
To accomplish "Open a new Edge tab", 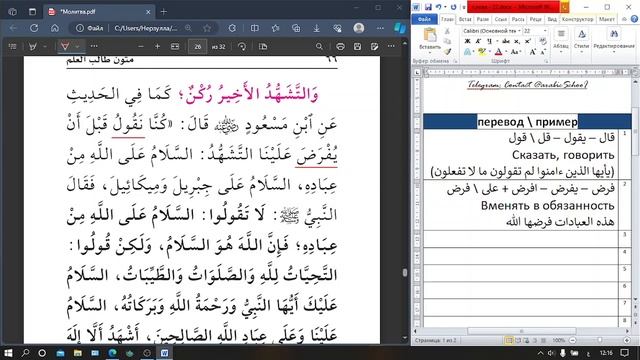I will point(164,12).
